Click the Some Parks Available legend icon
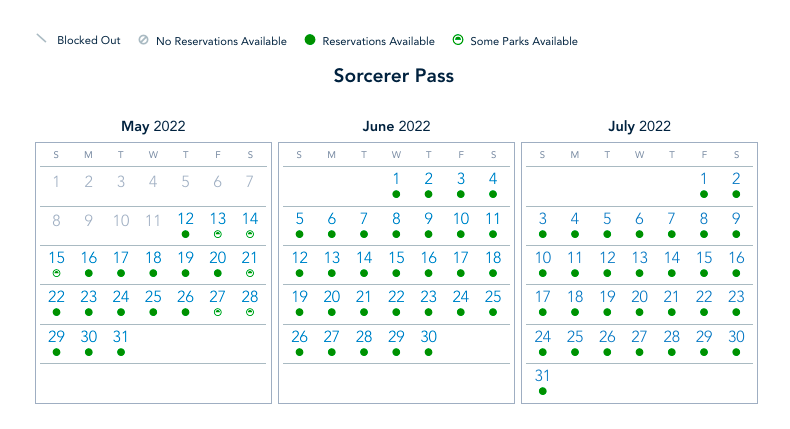Screen dimensions: 790x429 click(x=457, y=41)
